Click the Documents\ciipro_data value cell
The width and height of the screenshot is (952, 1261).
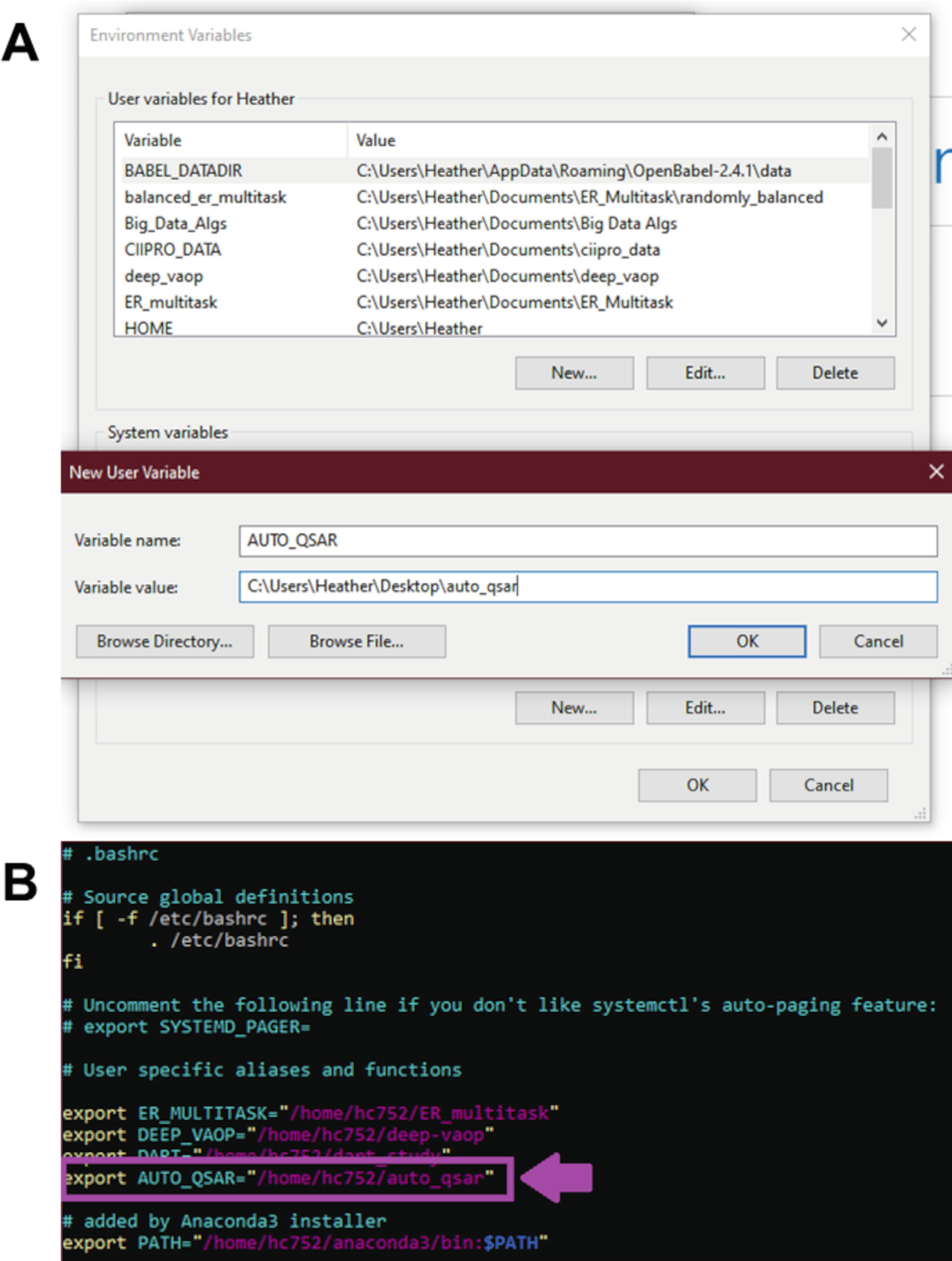click(508, 250)
